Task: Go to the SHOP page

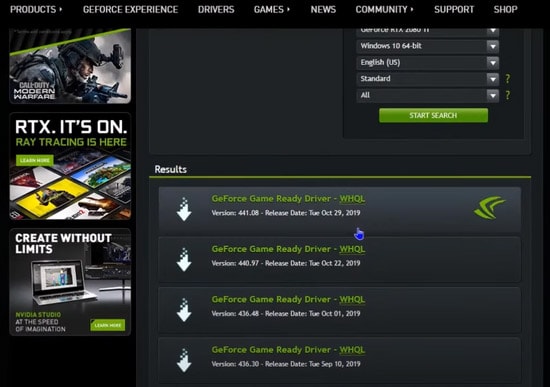Action: (505, 9)
